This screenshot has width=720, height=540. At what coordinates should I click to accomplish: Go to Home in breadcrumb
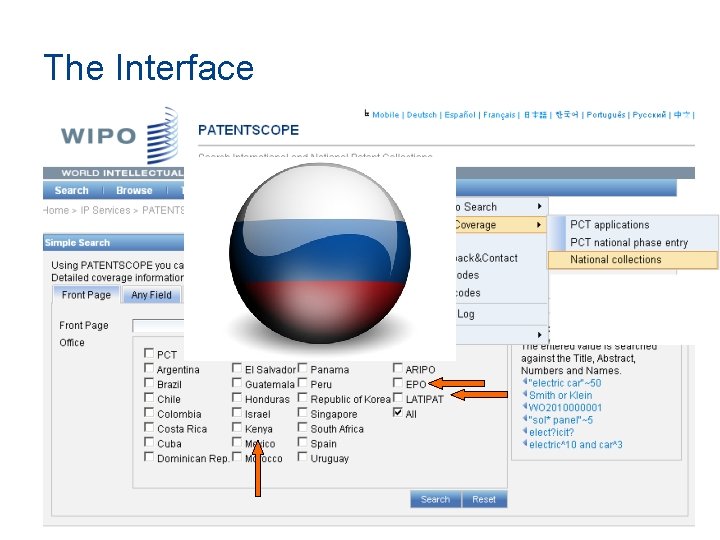[x=56, y=210]
